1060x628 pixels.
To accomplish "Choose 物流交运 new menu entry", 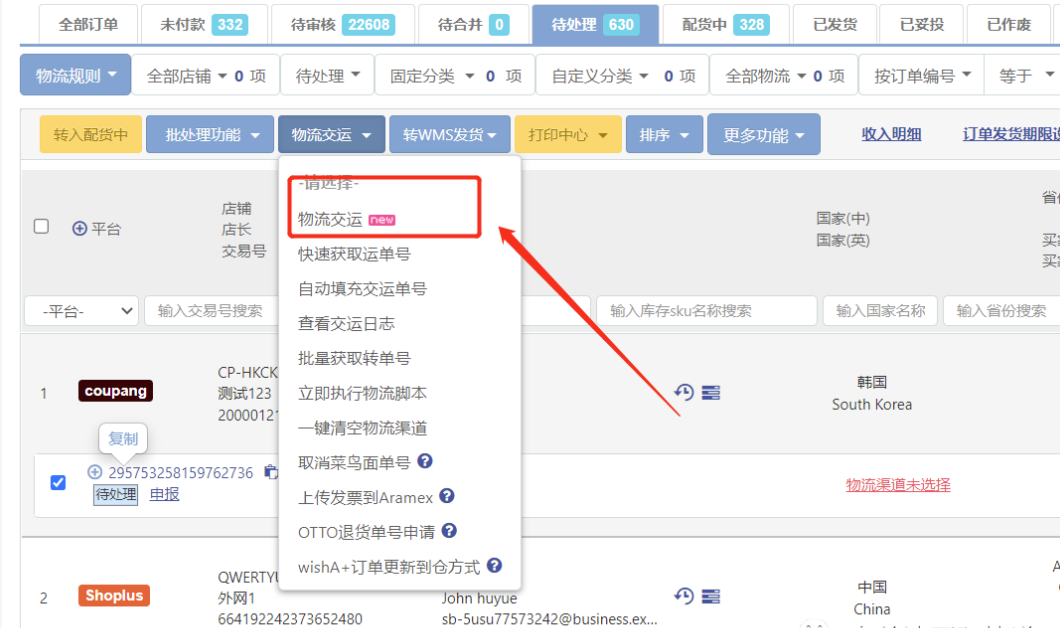I will [x=346, y=219].
